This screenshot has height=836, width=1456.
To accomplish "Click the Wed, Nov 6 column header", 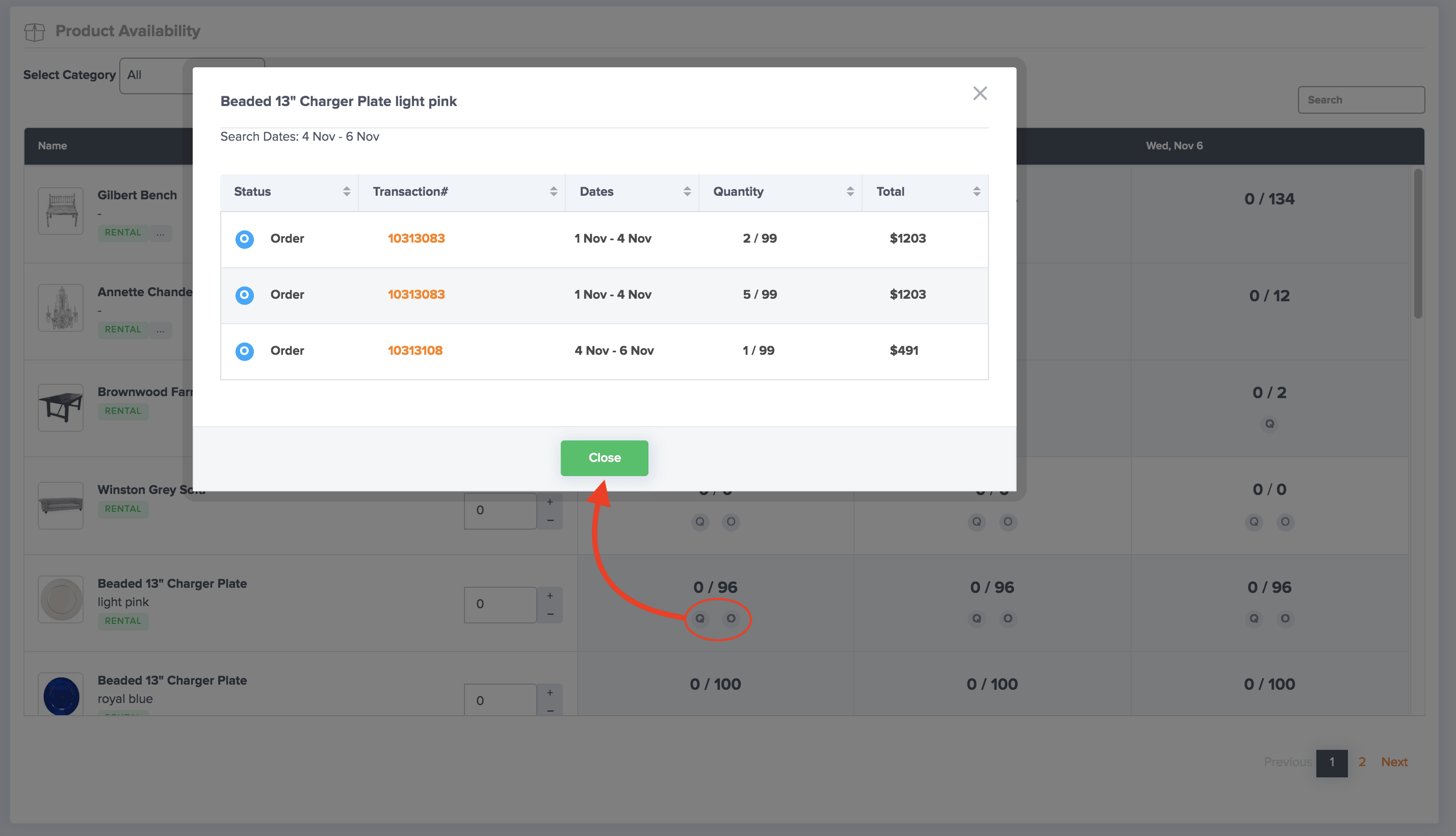I will point(1174,146).
